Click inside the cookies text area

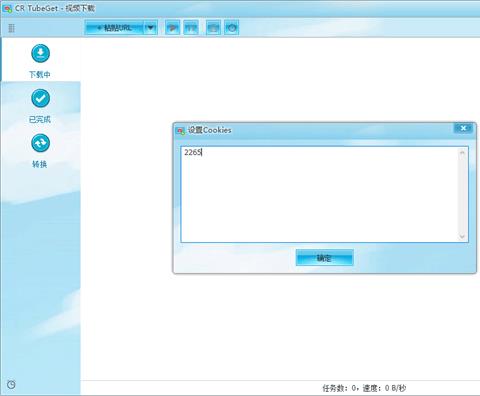319,194
